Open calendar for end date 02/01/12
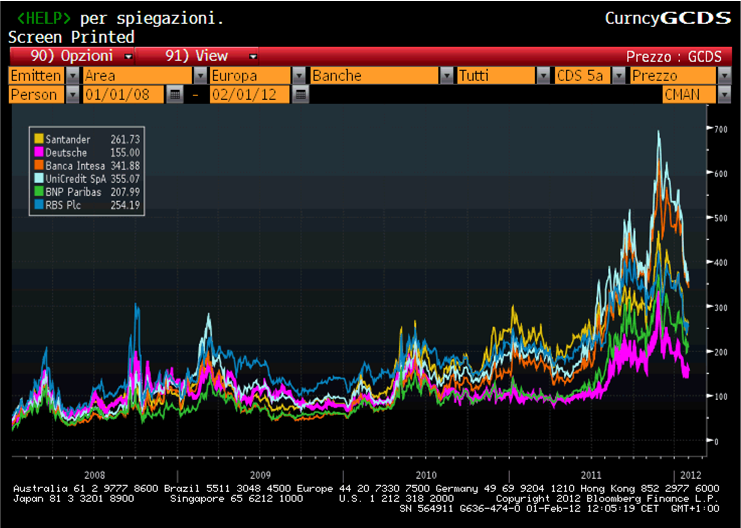Image resolution: width=741 pixels, height=528 pixels. pos(301,95)
